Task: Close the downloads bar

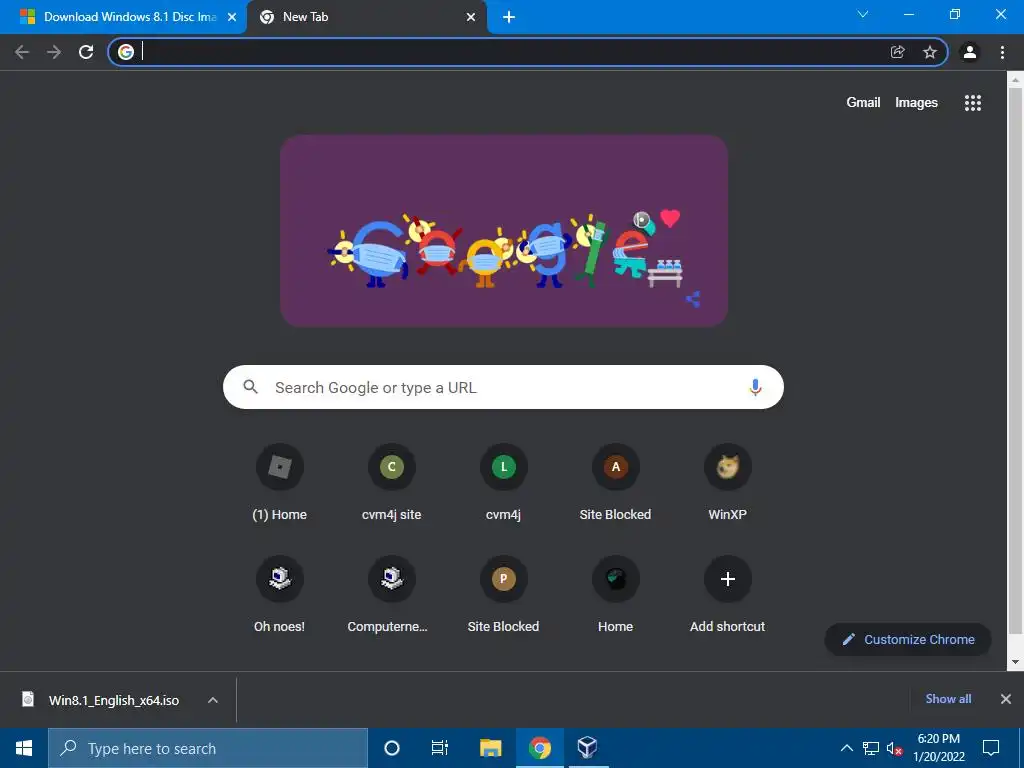Action: (x=1006, y=699)
